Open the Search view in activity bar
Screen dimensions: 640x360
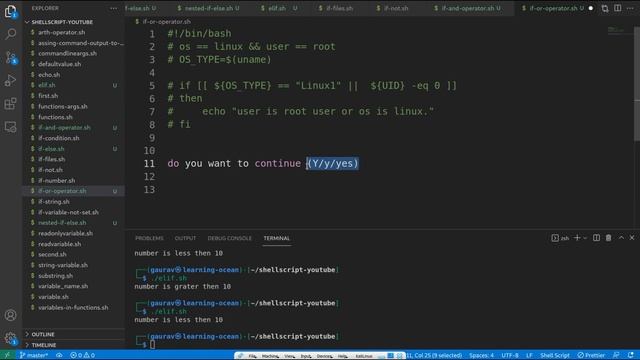pos(11,34)
